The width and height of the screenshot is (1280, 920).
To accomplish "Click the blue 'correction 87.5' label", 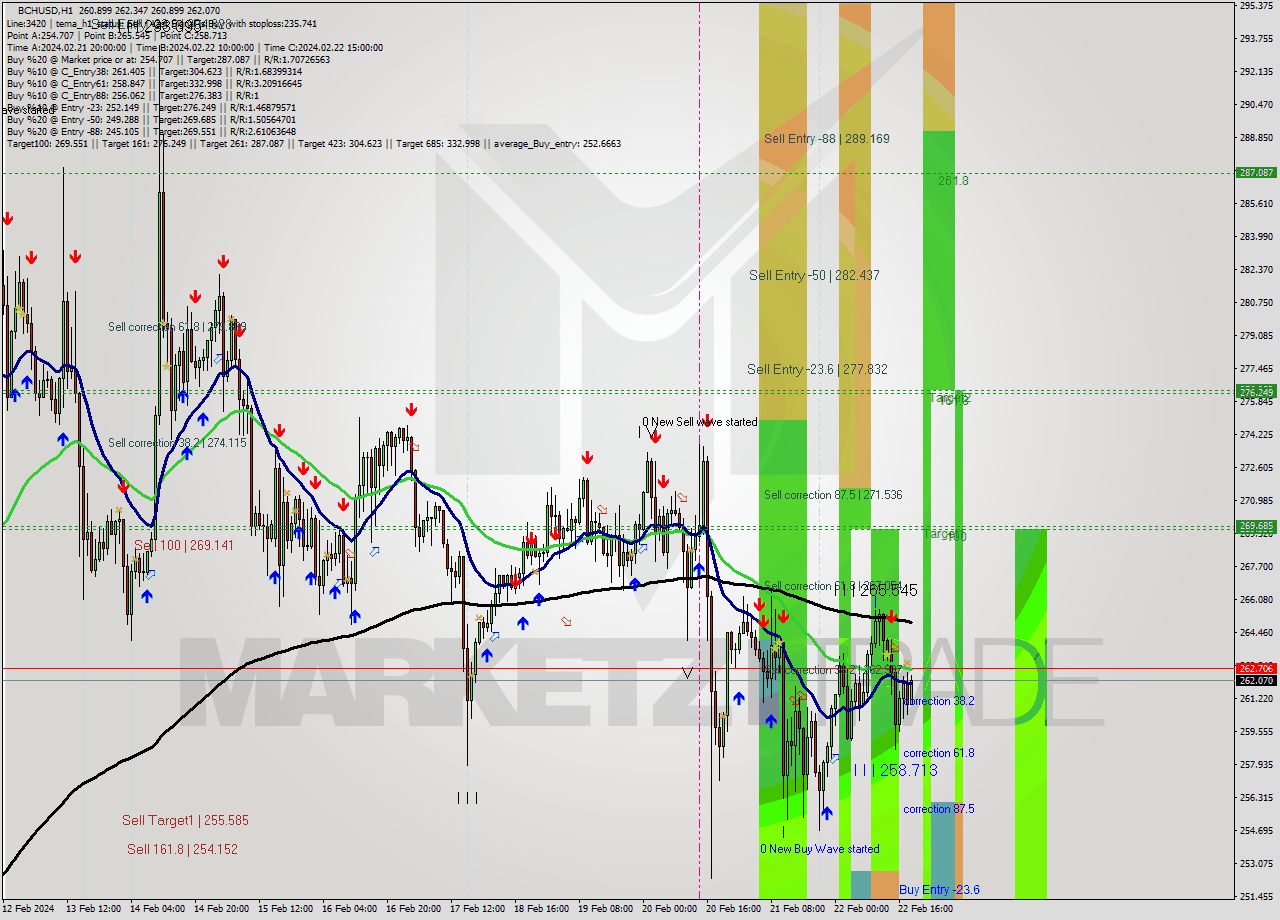I will pyautogui.click(x=938, y=809).
